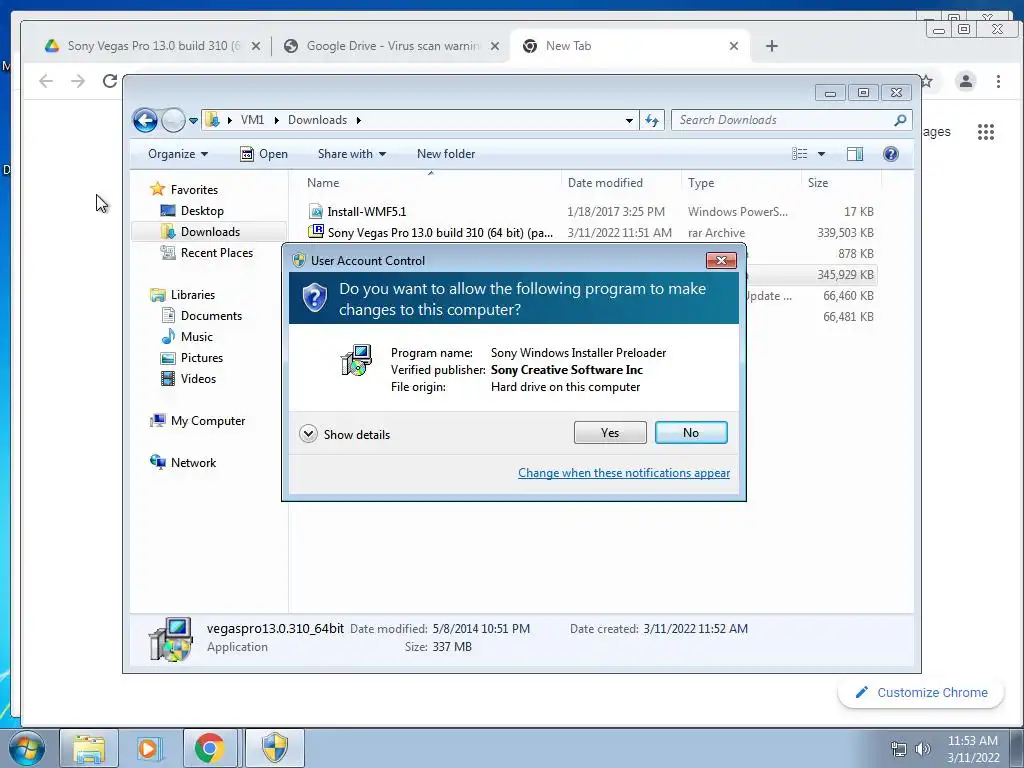Click the Install-WMF5.1 PowerShell file icon
The image size is (1024, 768).
click(x=316, y=212)
